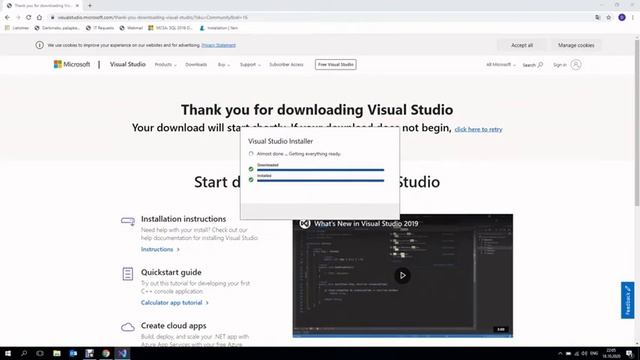The height and width of the screenshot is (360, 640).
Task: Click the Free Visual Studio button
Action: point(336,64)
